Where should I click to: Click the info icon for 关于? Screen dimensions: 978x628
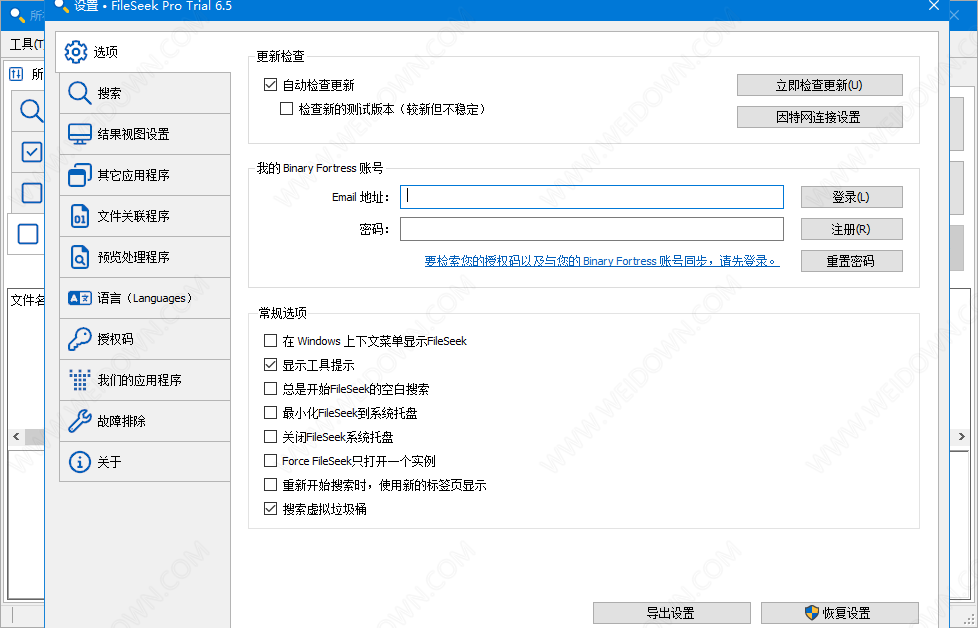pyautogui.click(x=80, y=462)
